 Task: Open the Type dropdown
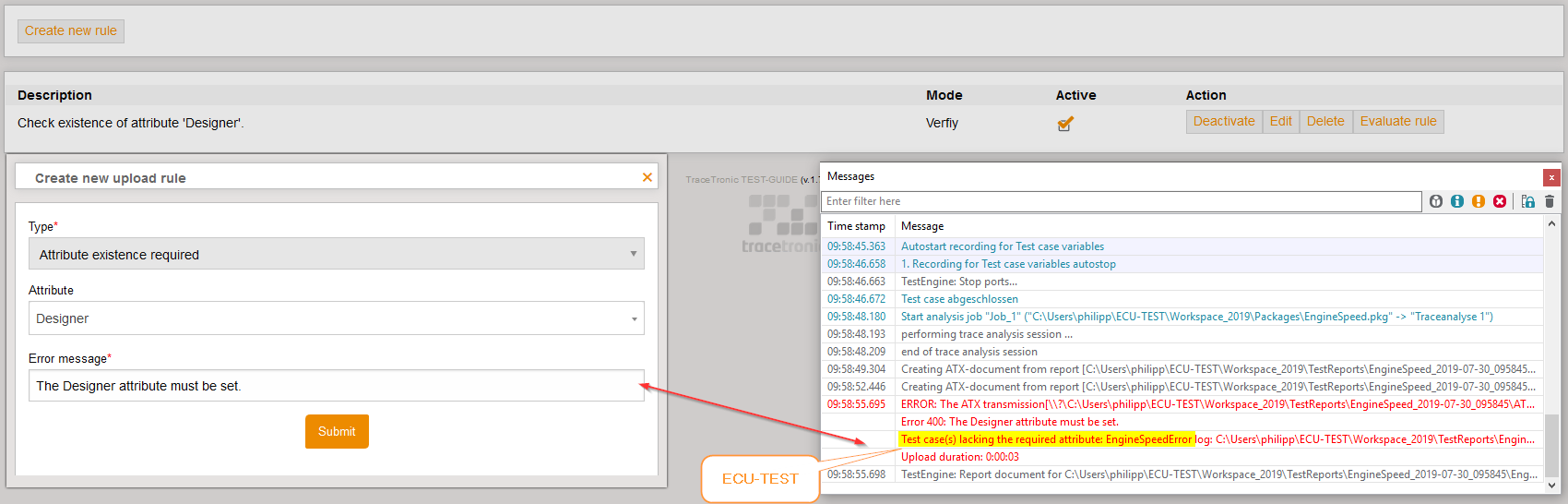(337, 254)
